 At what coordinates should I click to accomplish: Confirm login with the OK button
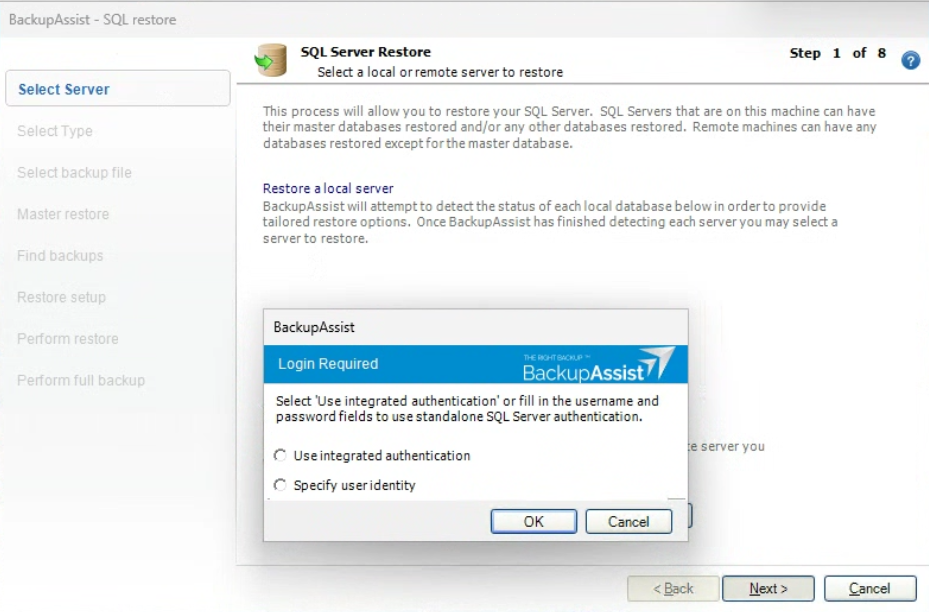pos(533,521)
